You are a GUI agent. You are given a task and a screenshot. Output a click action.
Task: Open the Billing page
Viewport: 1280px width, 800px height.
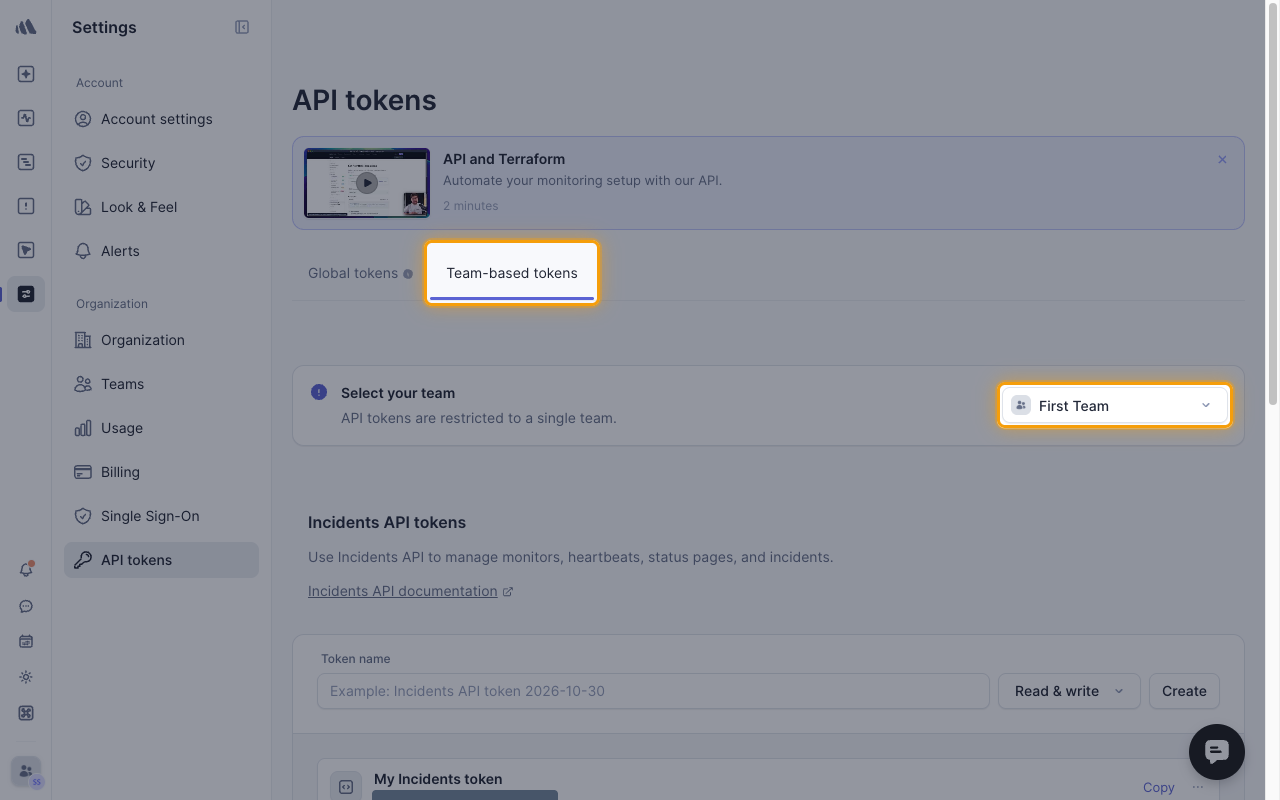pyautogui.click(x=161, y=472)
